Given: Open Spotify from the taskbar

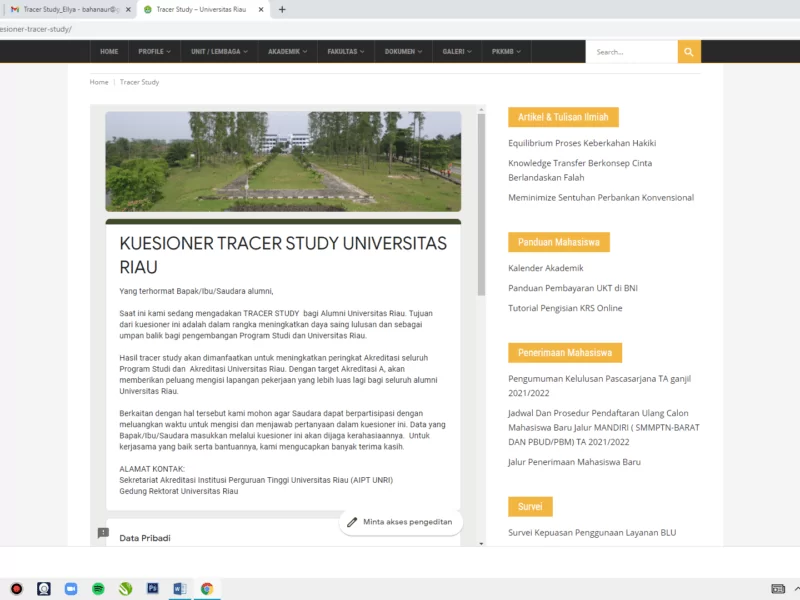Looking at the screenshot, I should pyautogui.click(x=98, y=588).
